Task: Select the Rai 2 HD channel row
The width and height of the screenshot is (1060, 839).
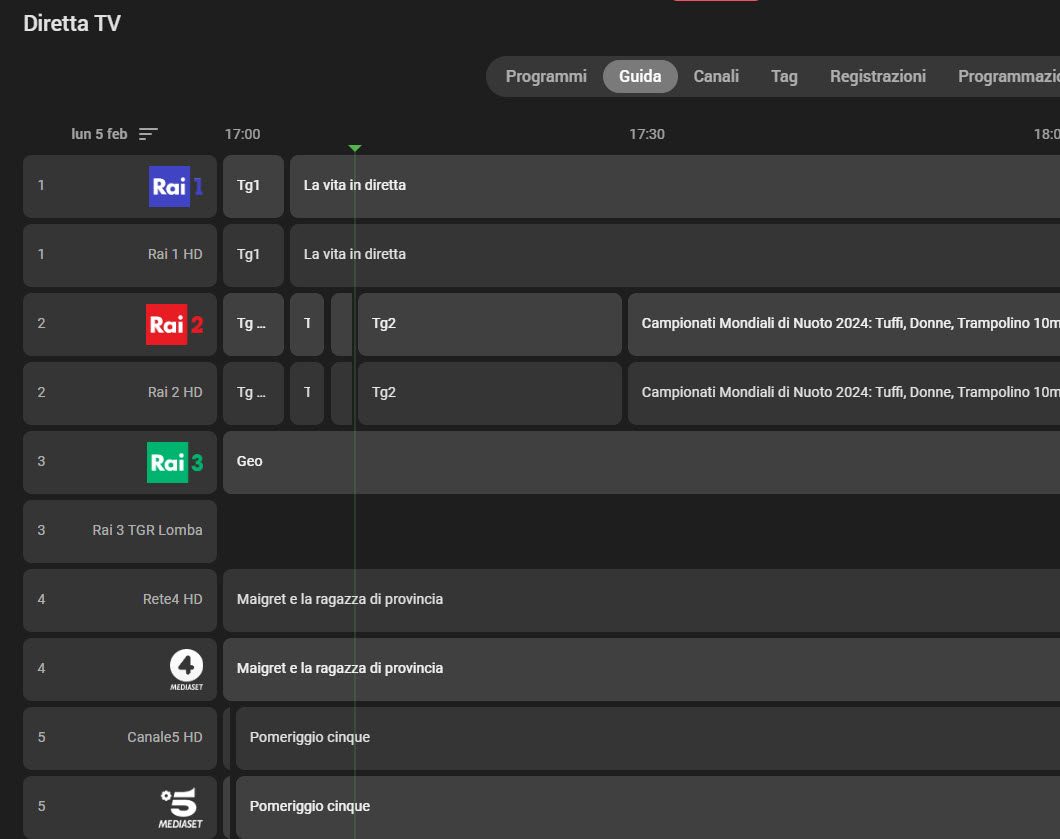Action: (120, 393)
